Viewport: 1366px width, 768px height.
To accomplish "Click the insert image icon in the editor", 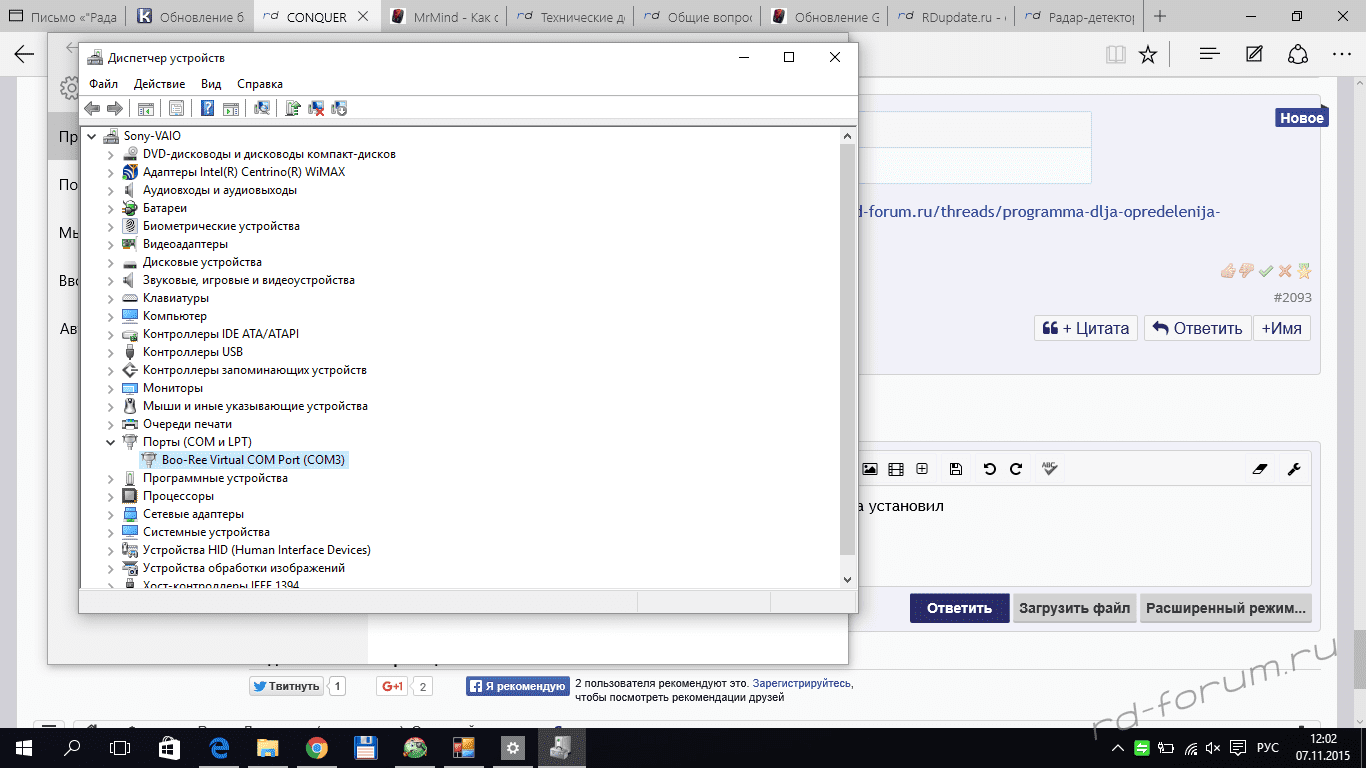I will coord(870,469).
